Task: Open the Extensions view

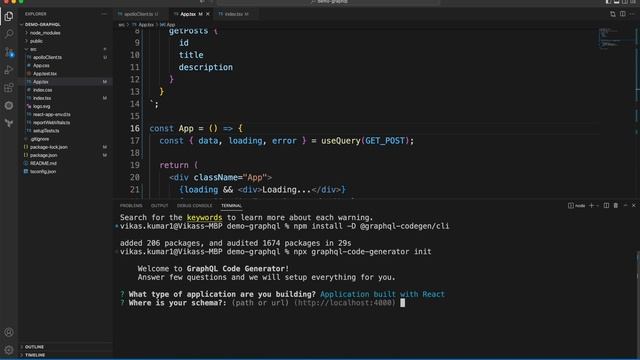Action: coord(9,88)
